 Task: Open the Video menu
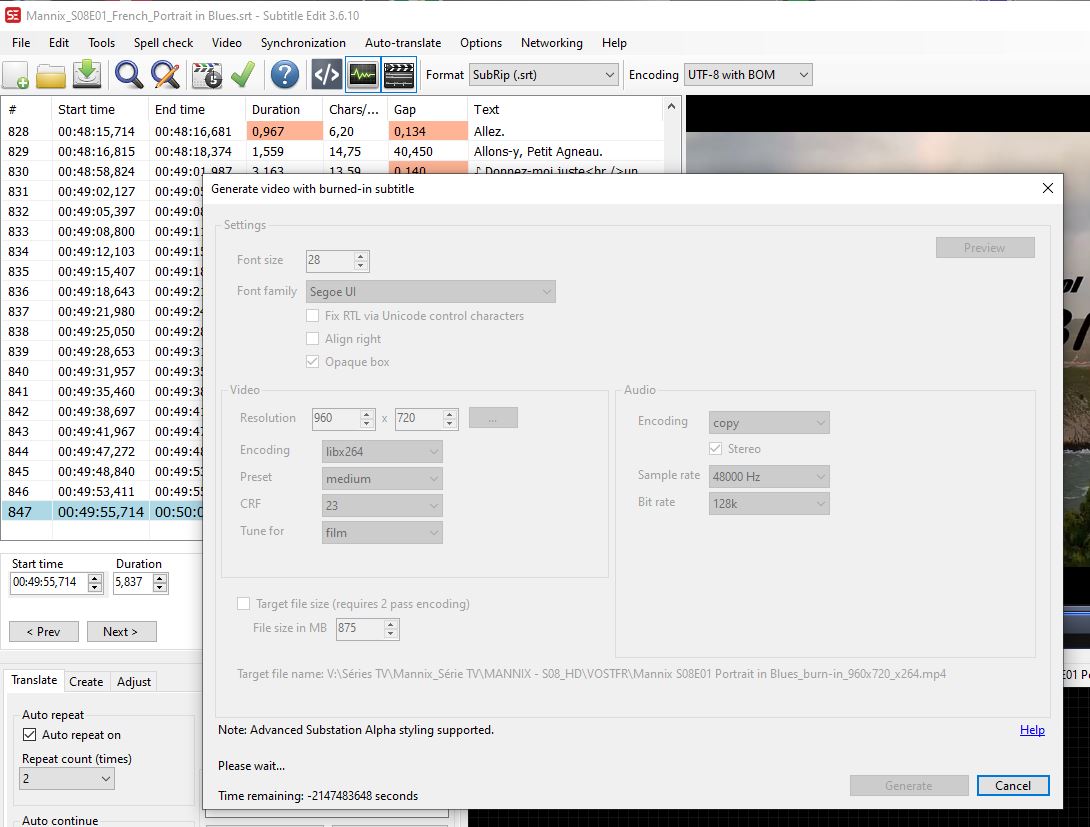[x=227, y=42]
